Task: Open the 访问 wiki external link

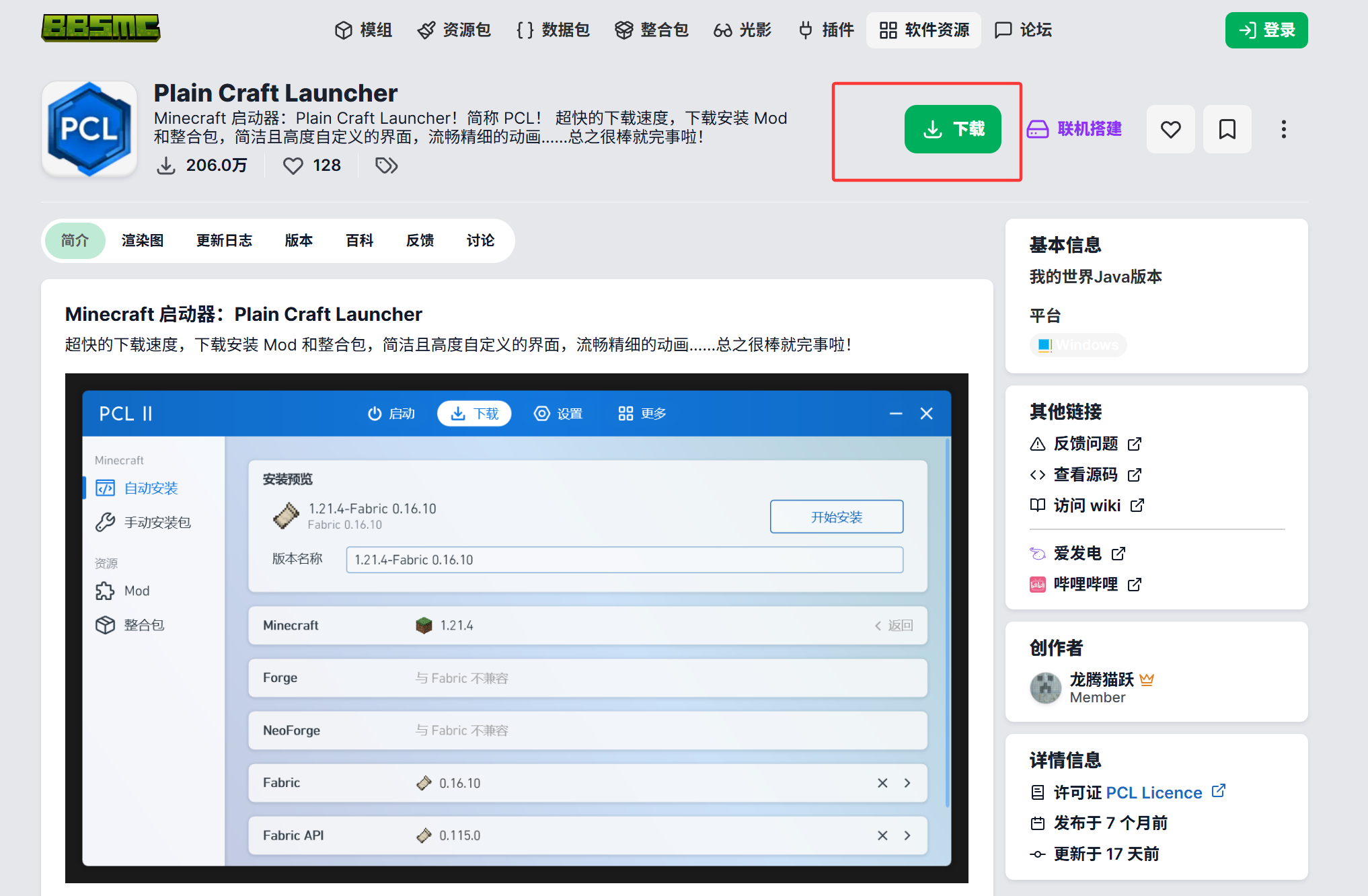Action: click(x=1087, y=506)
